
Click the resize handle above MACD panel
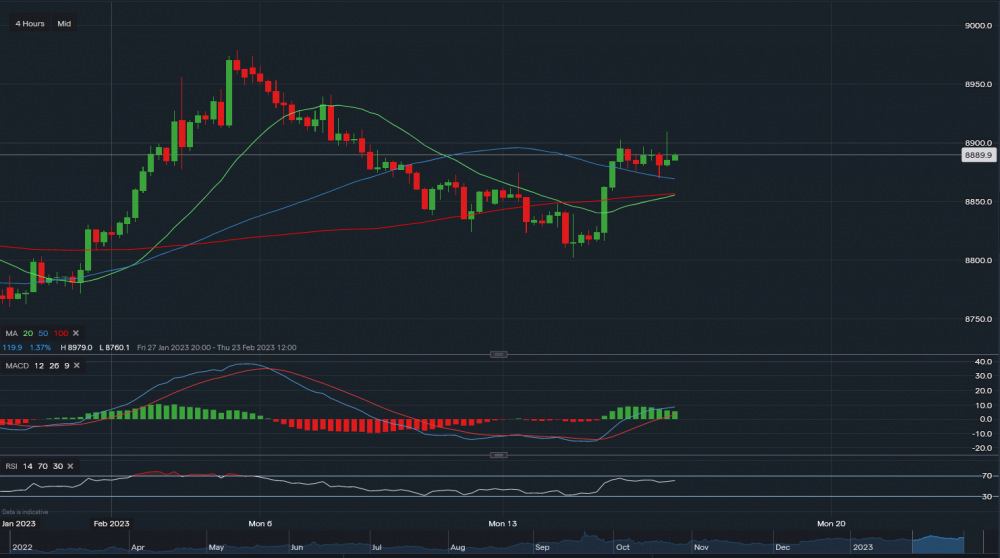pos(500,355)
